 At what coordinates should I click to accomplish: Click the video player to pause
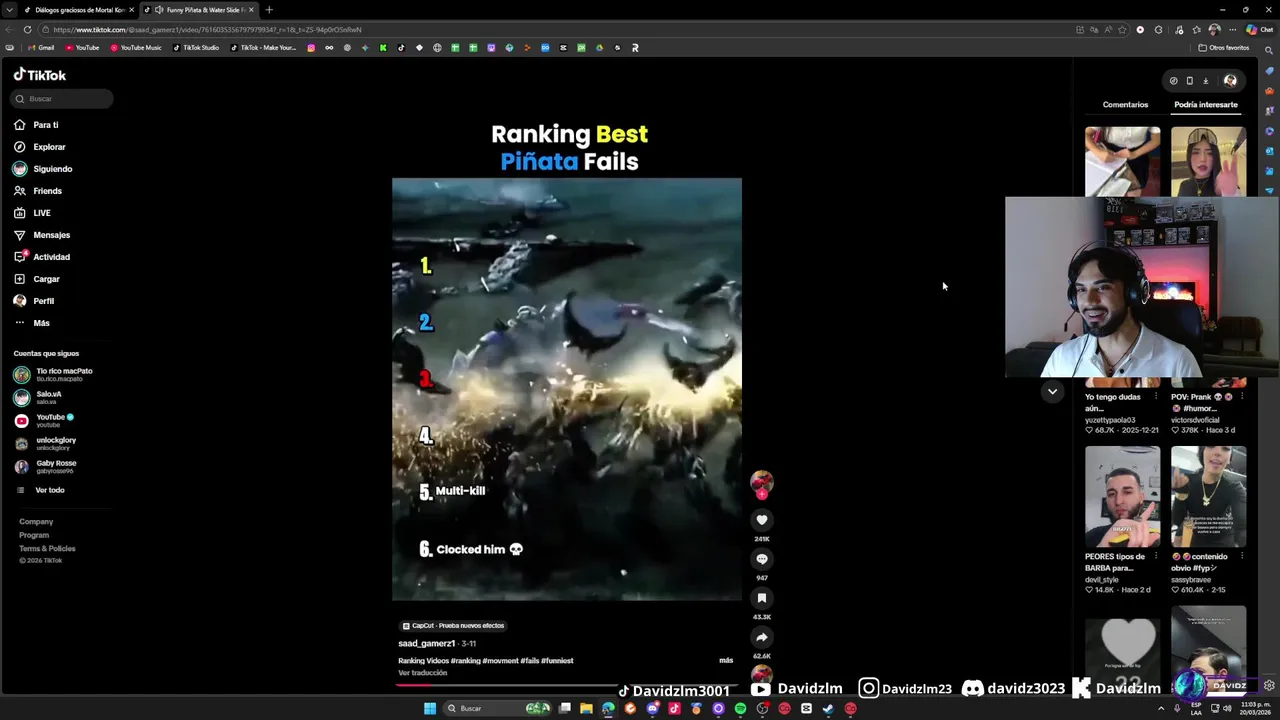[x=567, y=389]
